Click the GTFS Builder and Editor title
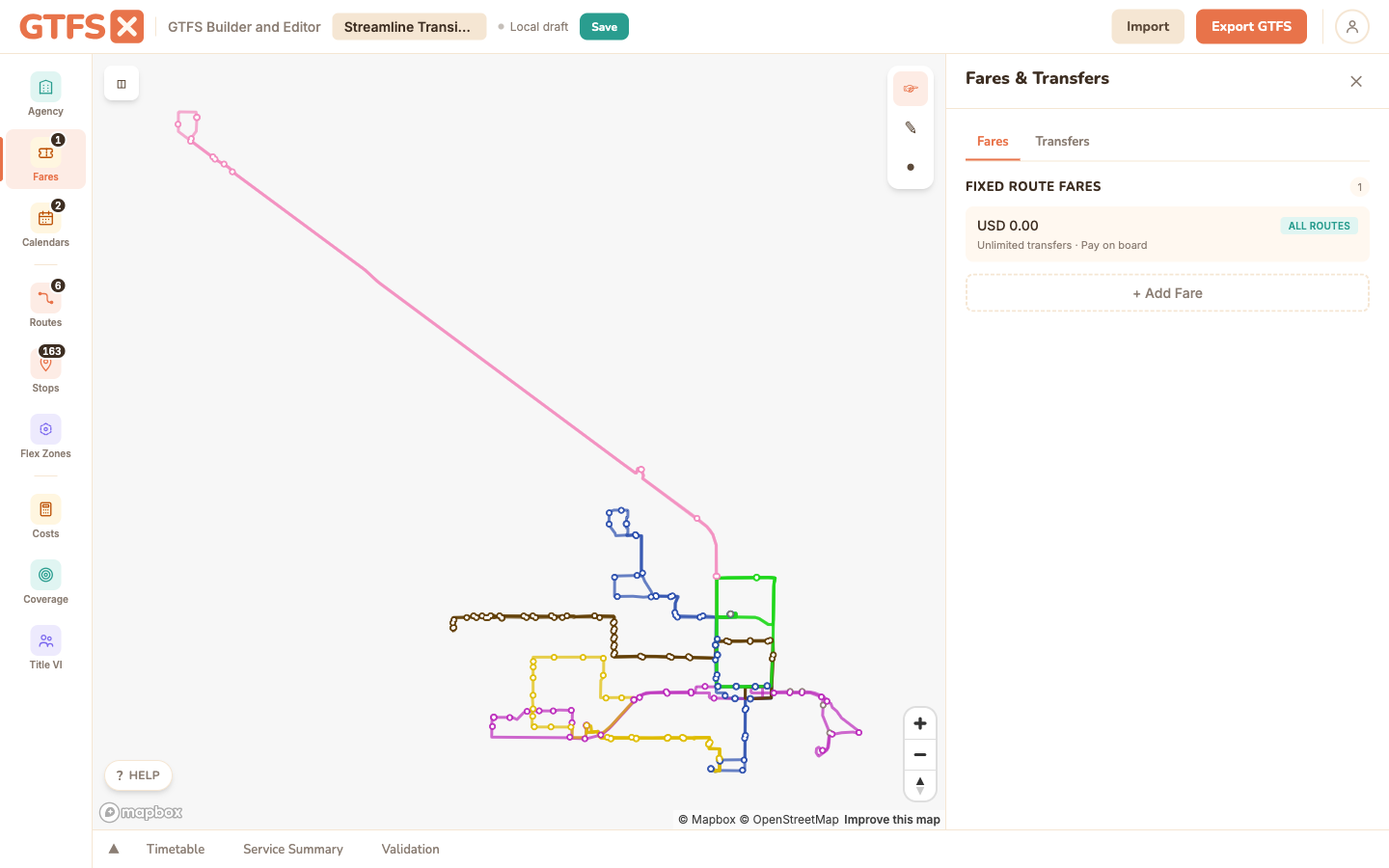1389x868 pixels. tap(244, 27)
